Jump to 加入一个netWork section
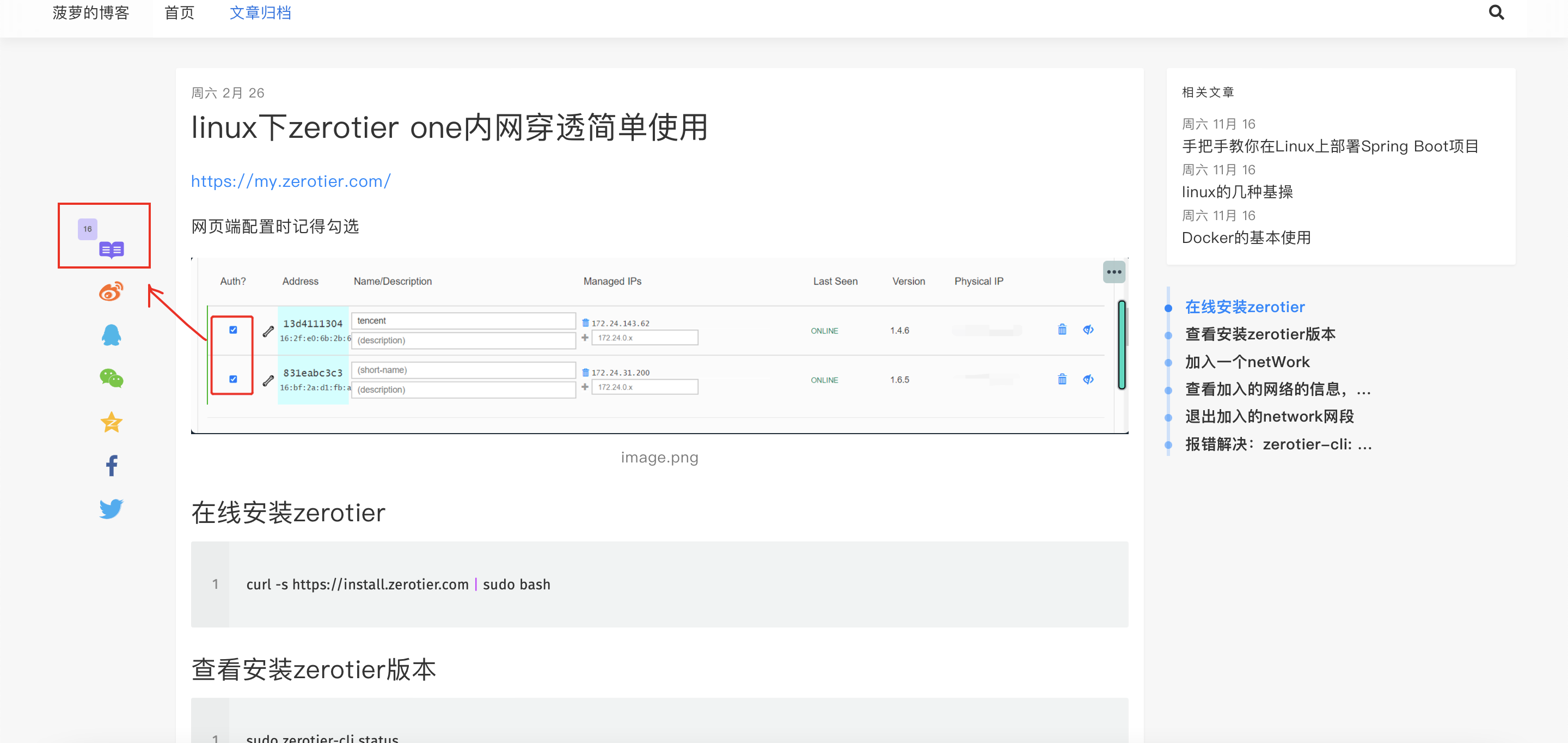Screen dimensions: 1568x743 tap(1247, 362)
